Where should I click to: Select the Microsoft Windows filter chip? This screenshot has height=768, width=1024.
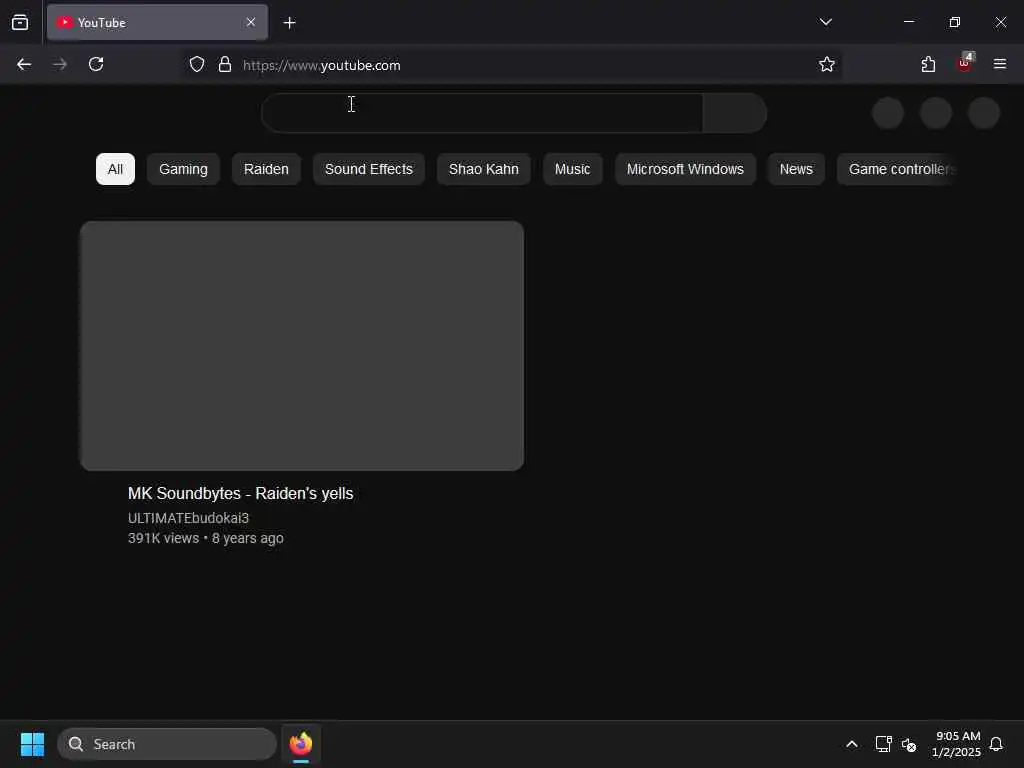pos(685,169)
